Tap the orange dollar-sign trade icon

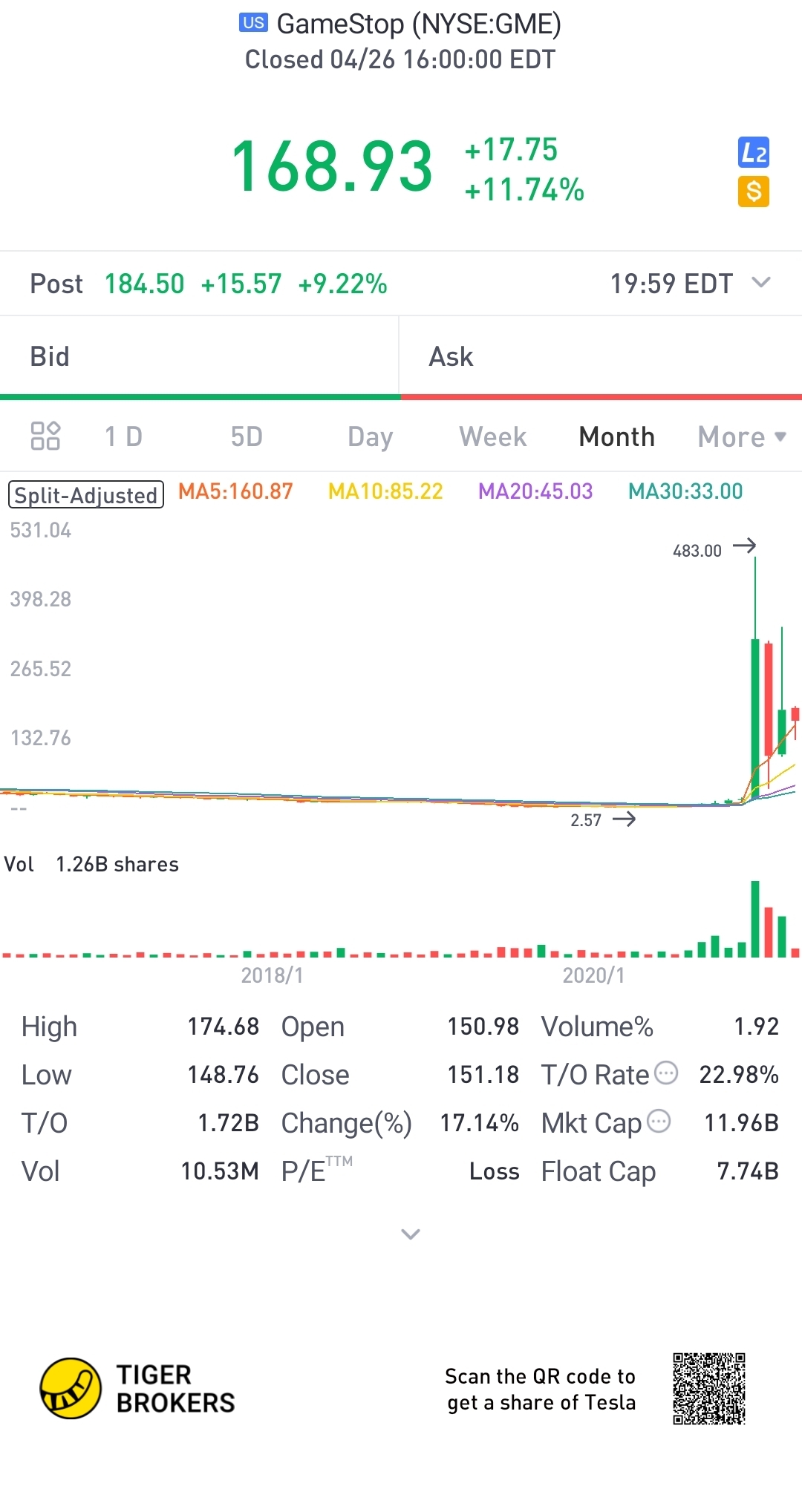pos(753,192)
